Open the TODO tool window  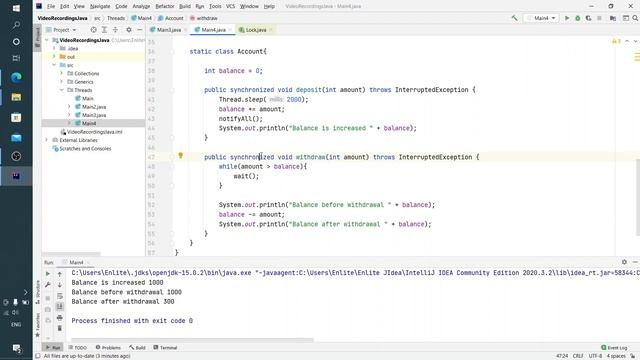78,347
